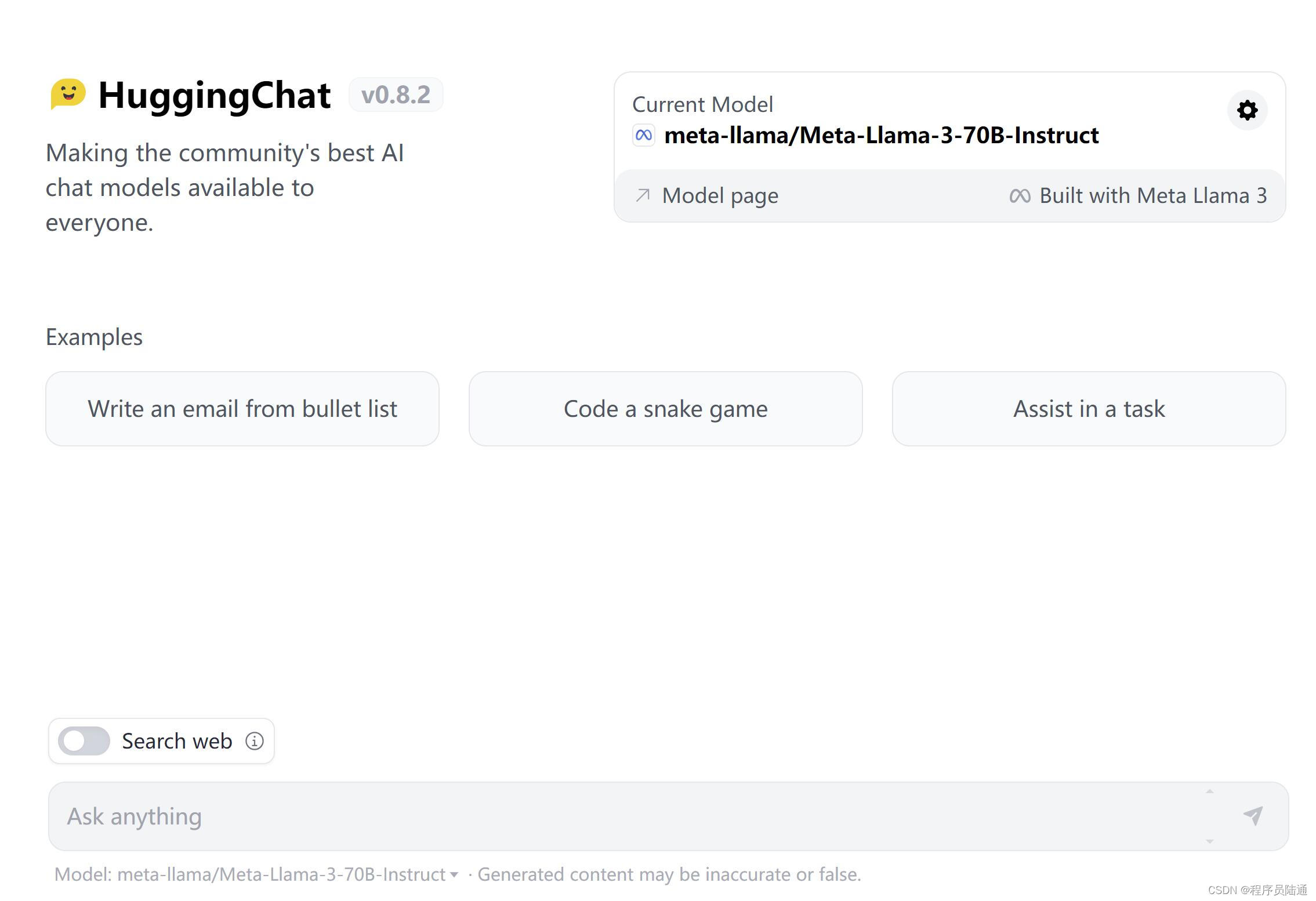Click the Meta logo beside model name

[643, 135]
